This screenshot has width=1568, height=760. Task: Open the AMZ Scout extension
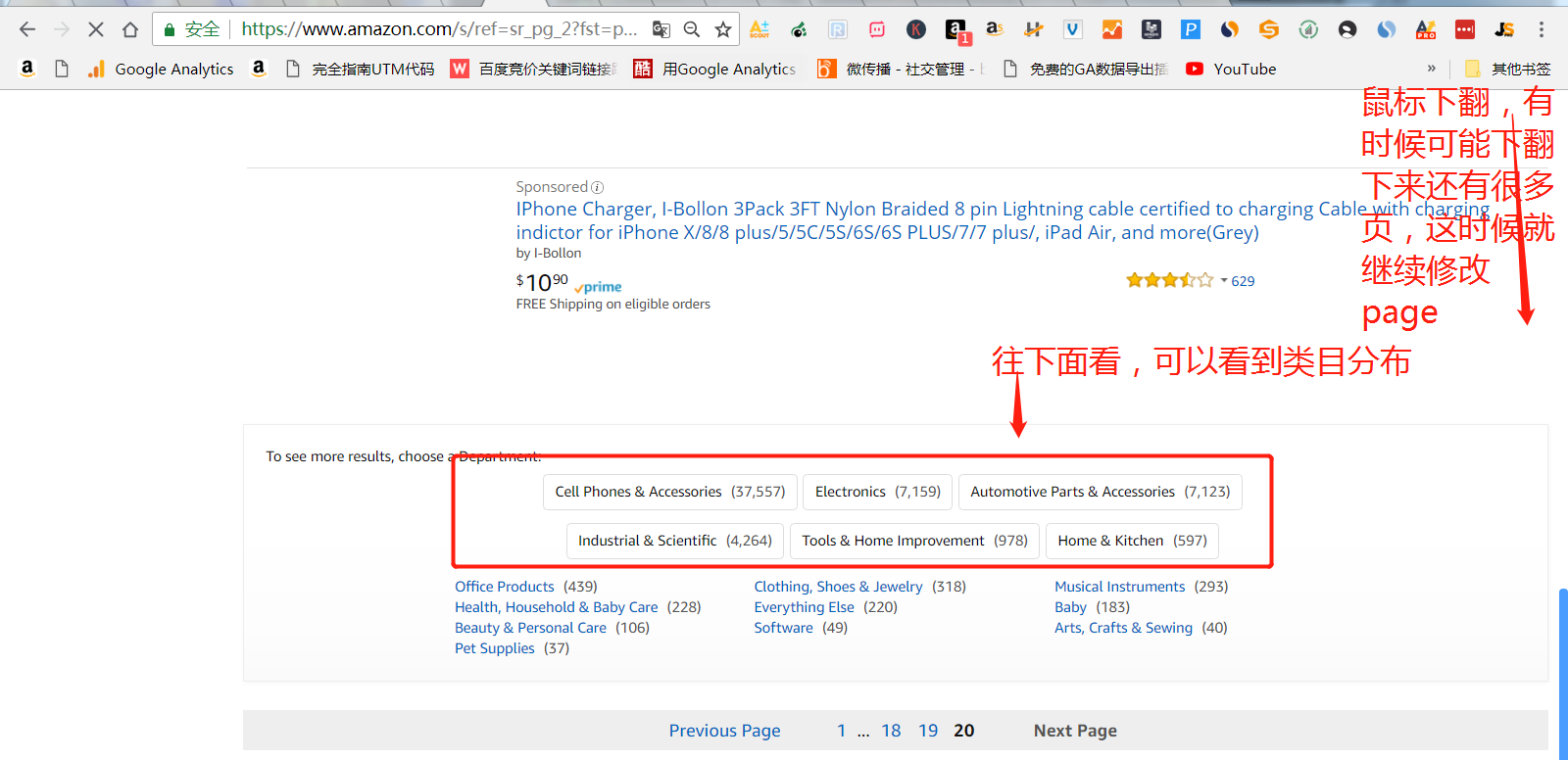point(759,29)
